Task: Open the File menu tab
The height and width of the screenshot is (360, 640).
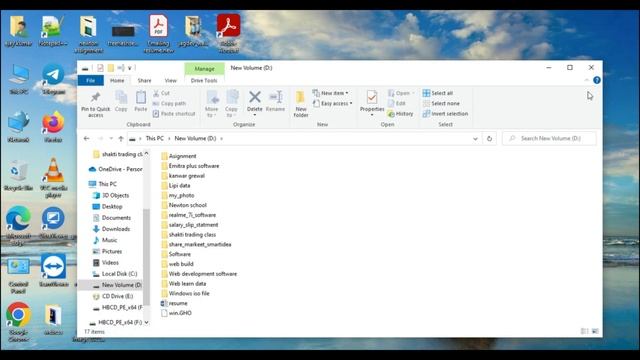Action: (x=91, y=80)
